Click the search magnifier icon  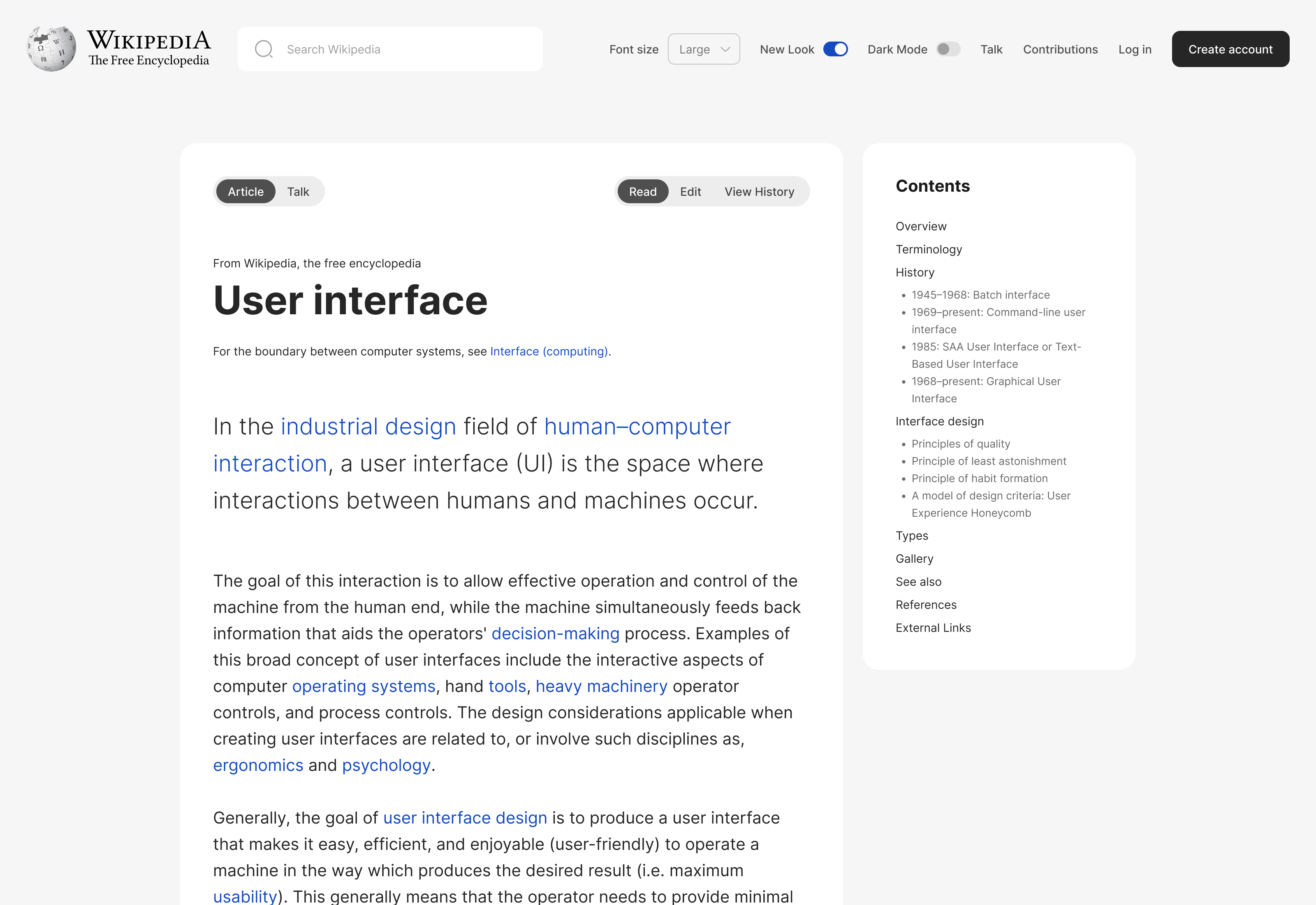[264, 49]
